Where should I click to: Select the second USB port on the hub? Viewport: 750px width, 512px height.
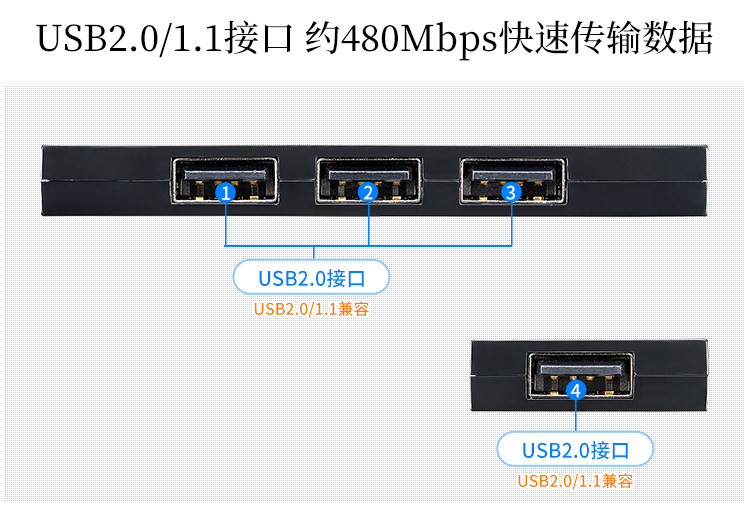pos(368,181)
